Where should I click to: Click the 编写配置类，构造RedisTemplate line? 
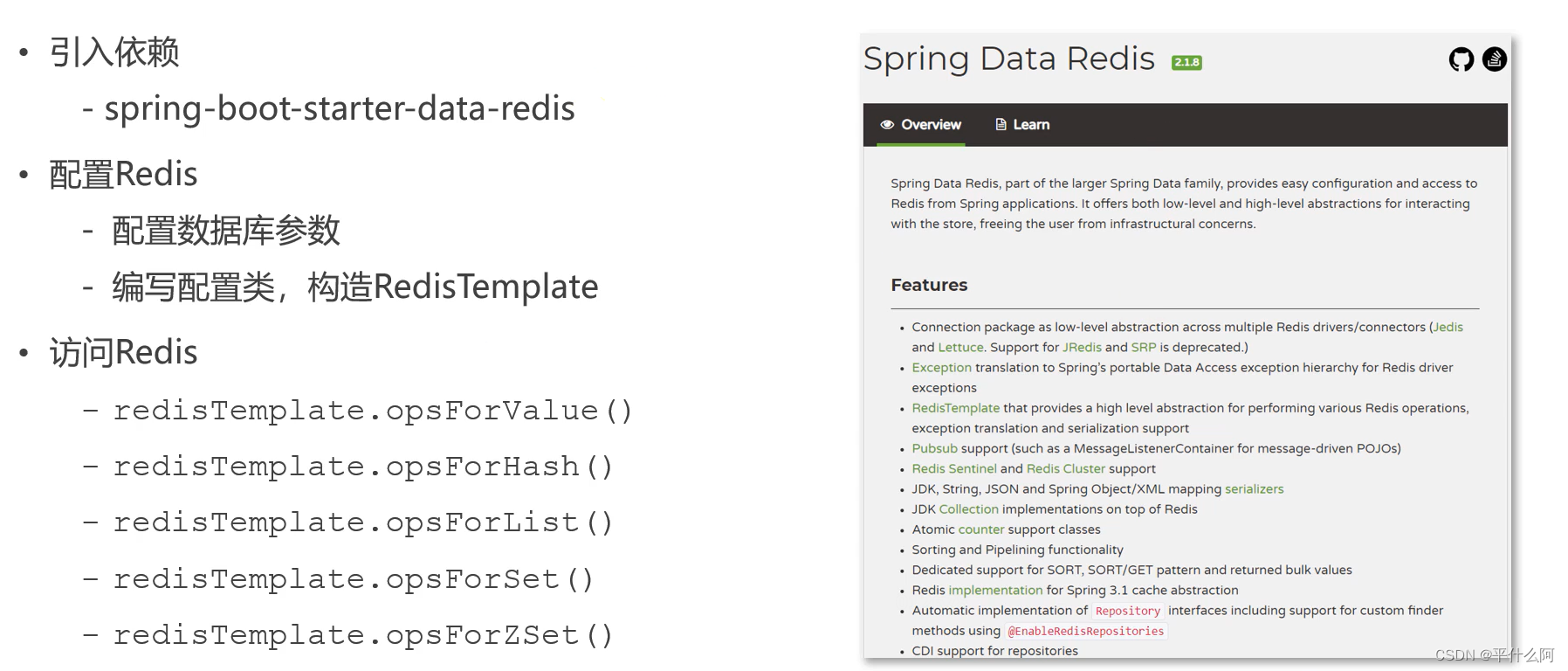354,287
